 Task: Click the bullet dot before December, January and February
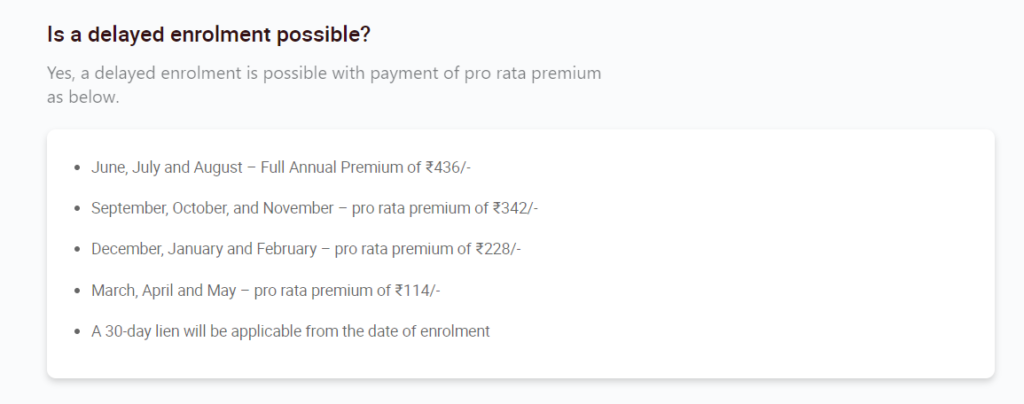click(x=78, y=249)
